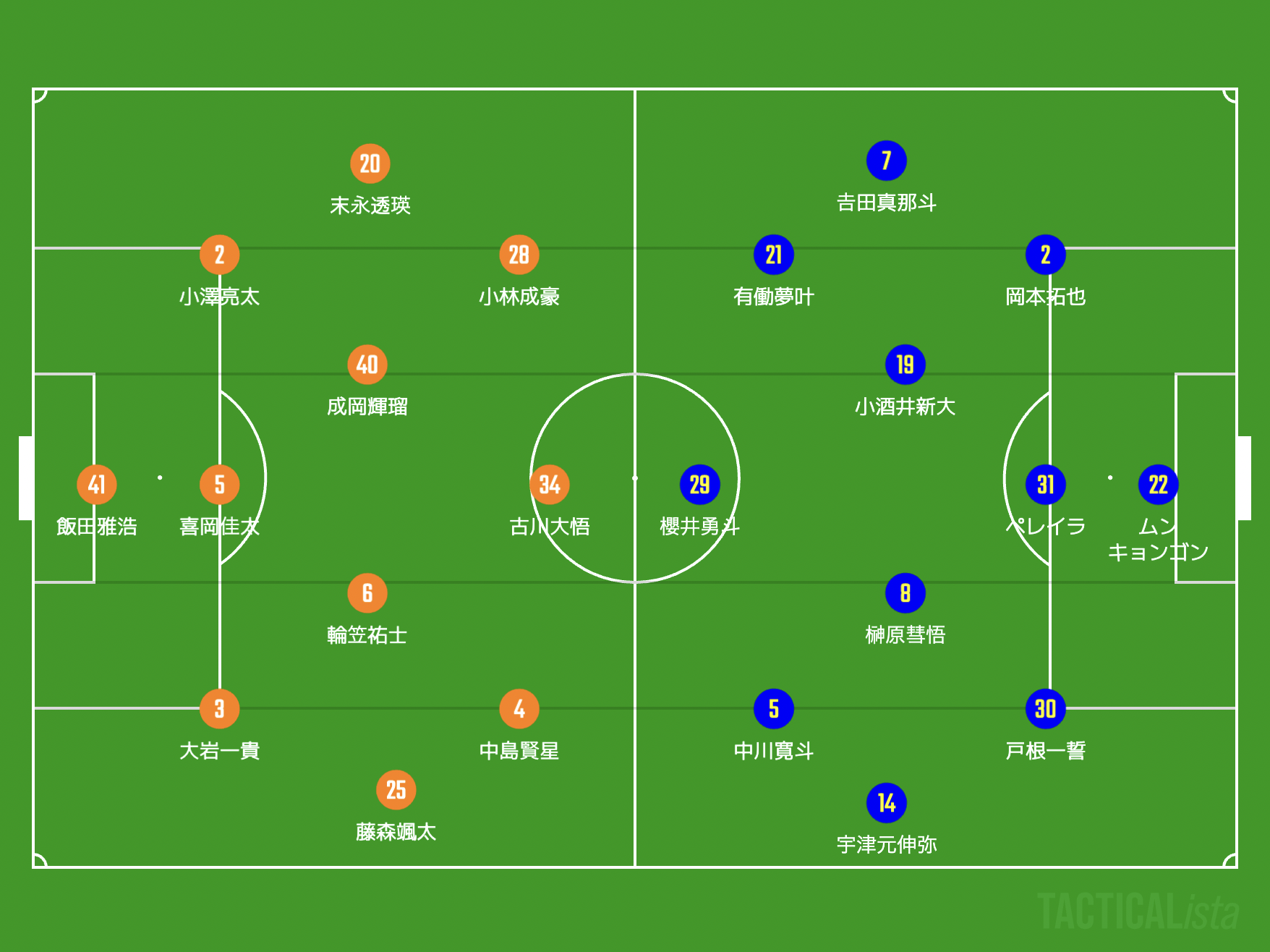1270x952 pixels.
Task: Select the blue number 29 forward marker
Action: (699, 484)
